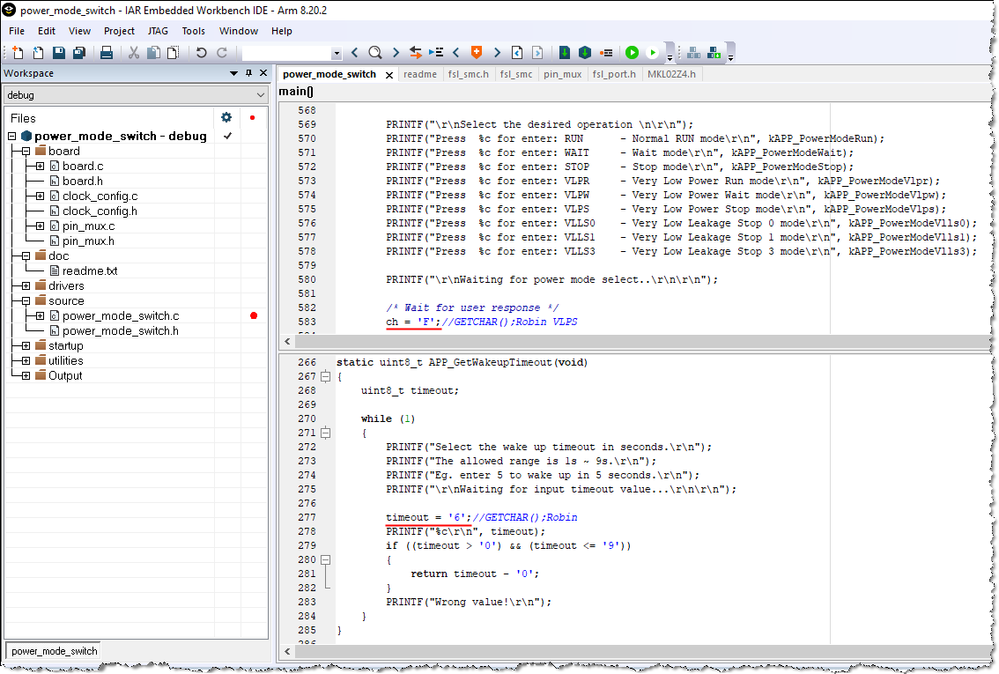Expand the pin_mux.c node
Viewport: 999px width, 674px height.
pyautogui.click(x=40, y=226)
